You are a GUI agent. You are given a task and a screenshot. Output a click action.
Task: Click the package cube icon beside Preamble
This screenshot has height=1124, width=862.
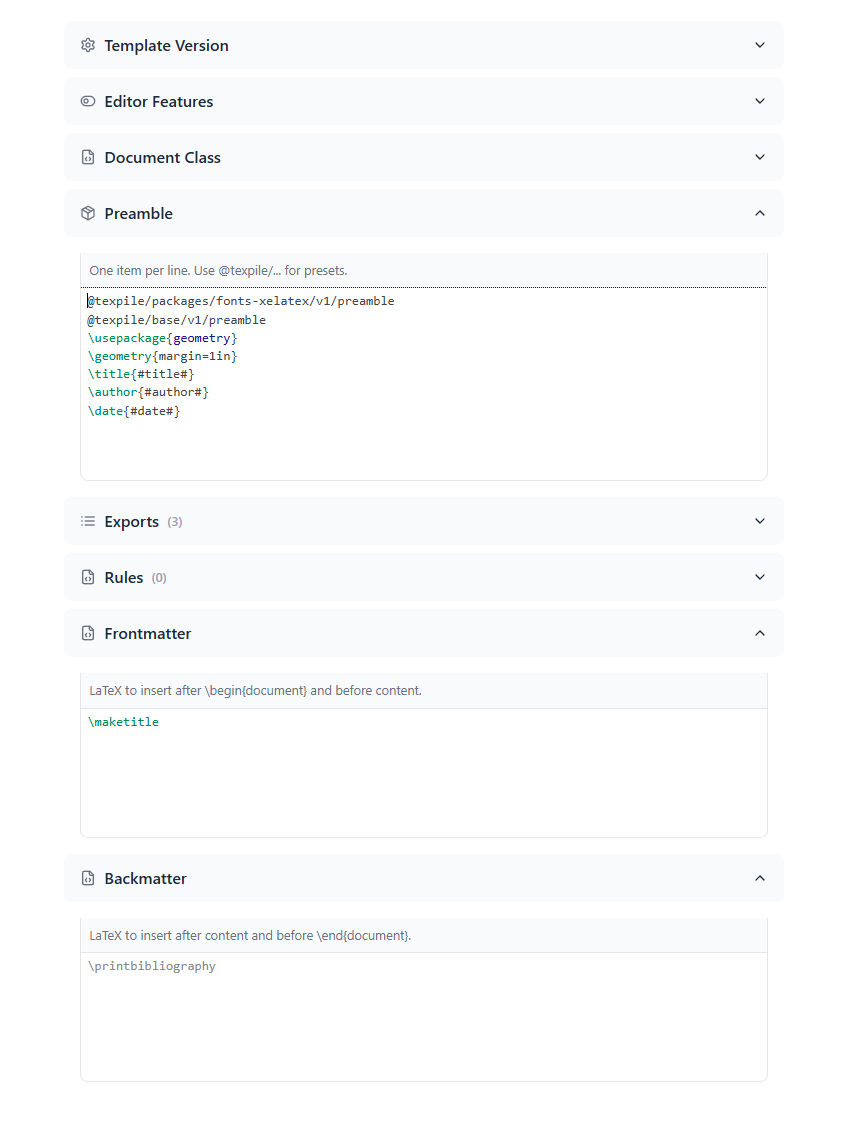[88, 213]
